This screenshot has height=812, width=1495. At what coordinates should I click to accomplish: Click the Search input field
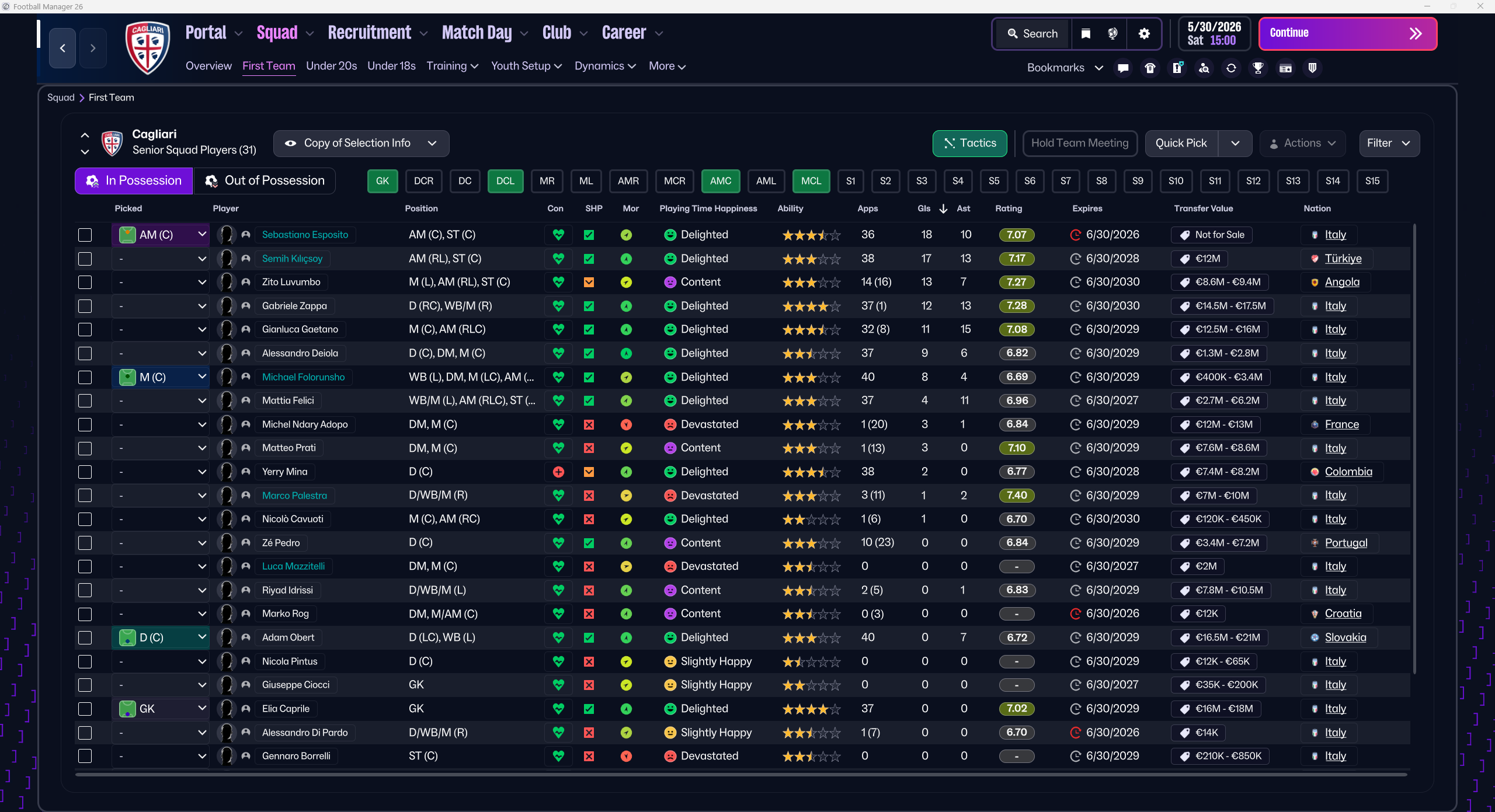click(1032, 34)
